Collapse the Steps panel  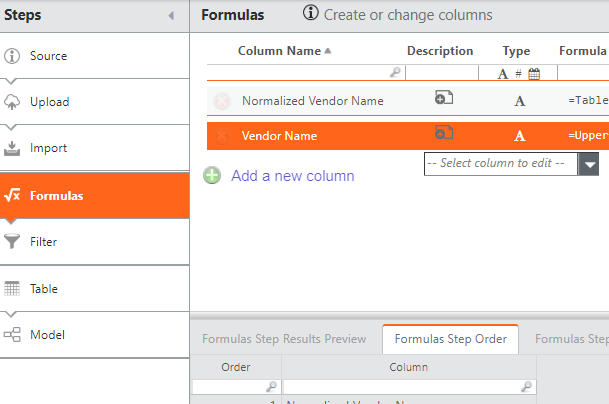click(170, 16)
